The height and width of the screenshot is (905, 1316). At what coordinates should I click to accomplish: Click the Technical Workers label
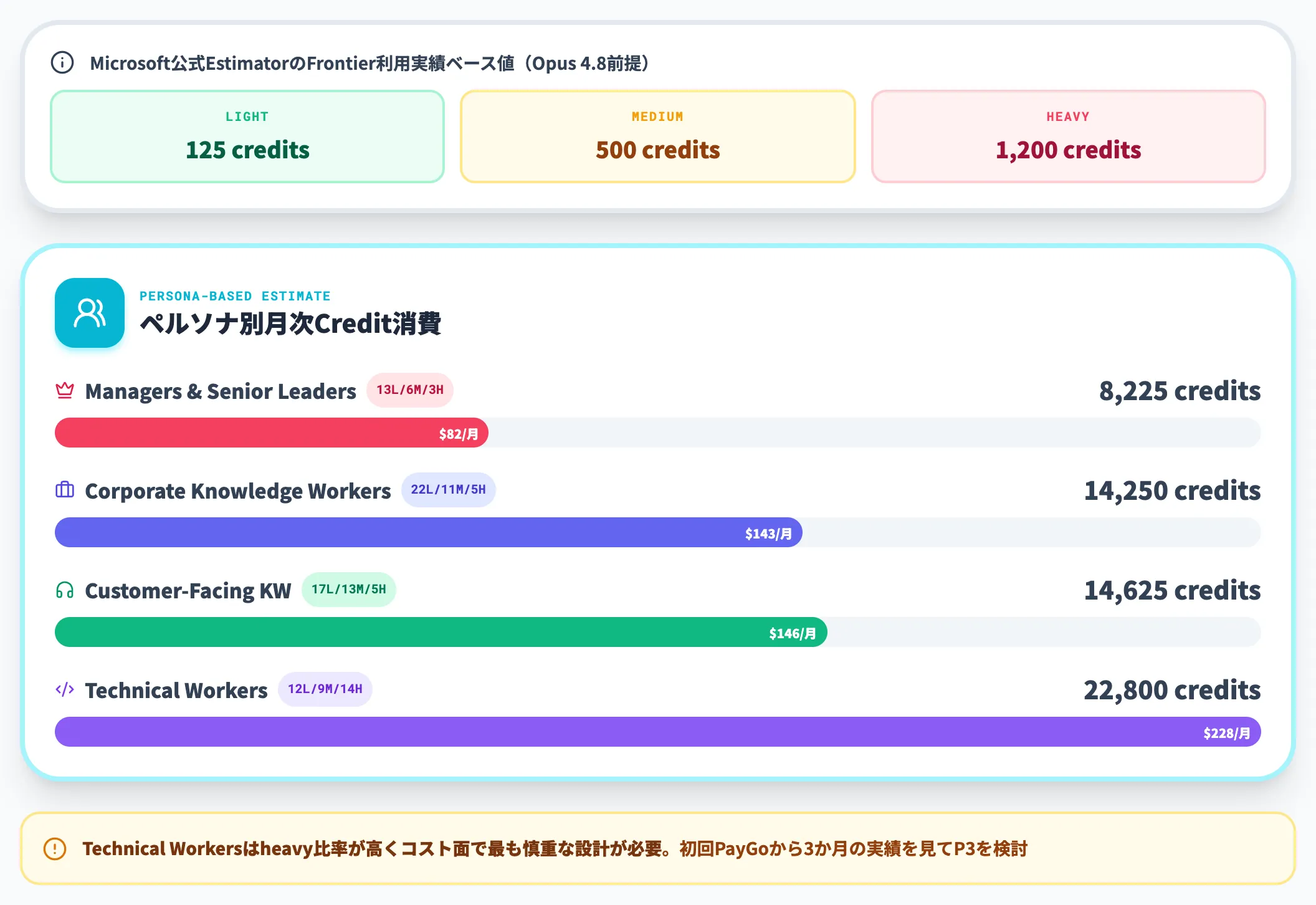(176, 691)
